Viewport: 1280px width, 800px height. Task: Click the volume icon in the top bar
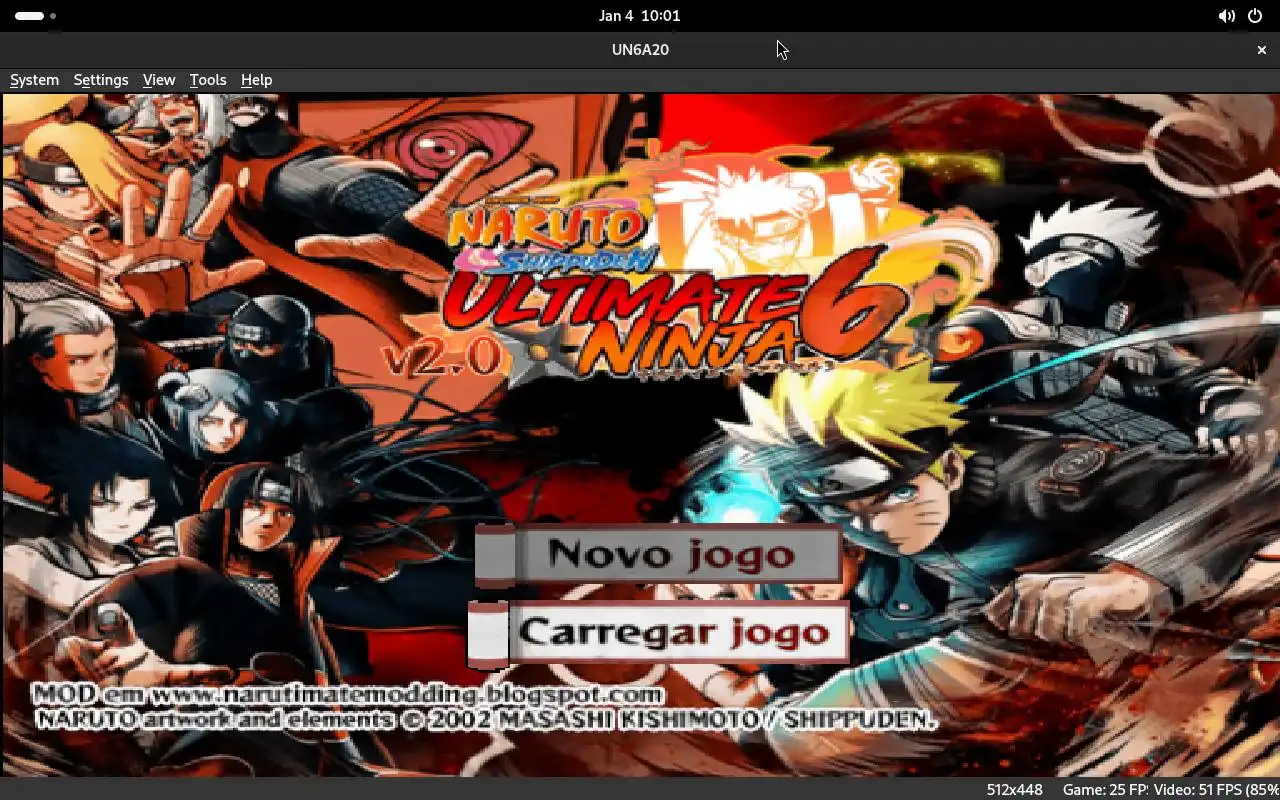pos(1226,16)
